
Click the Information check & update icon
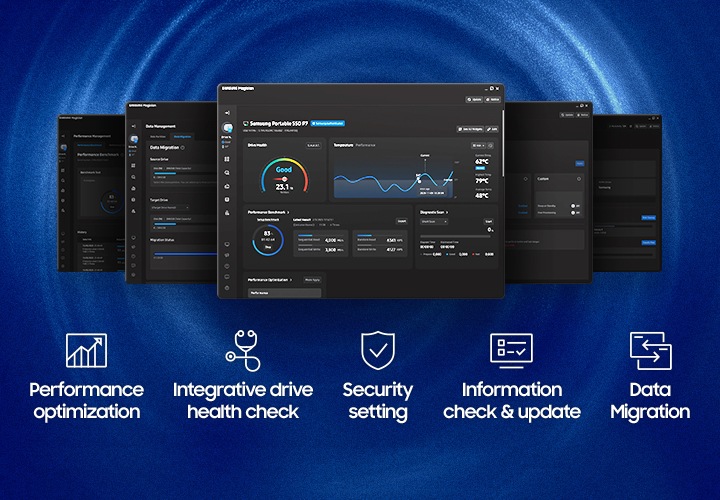click(x=512, y=351)
